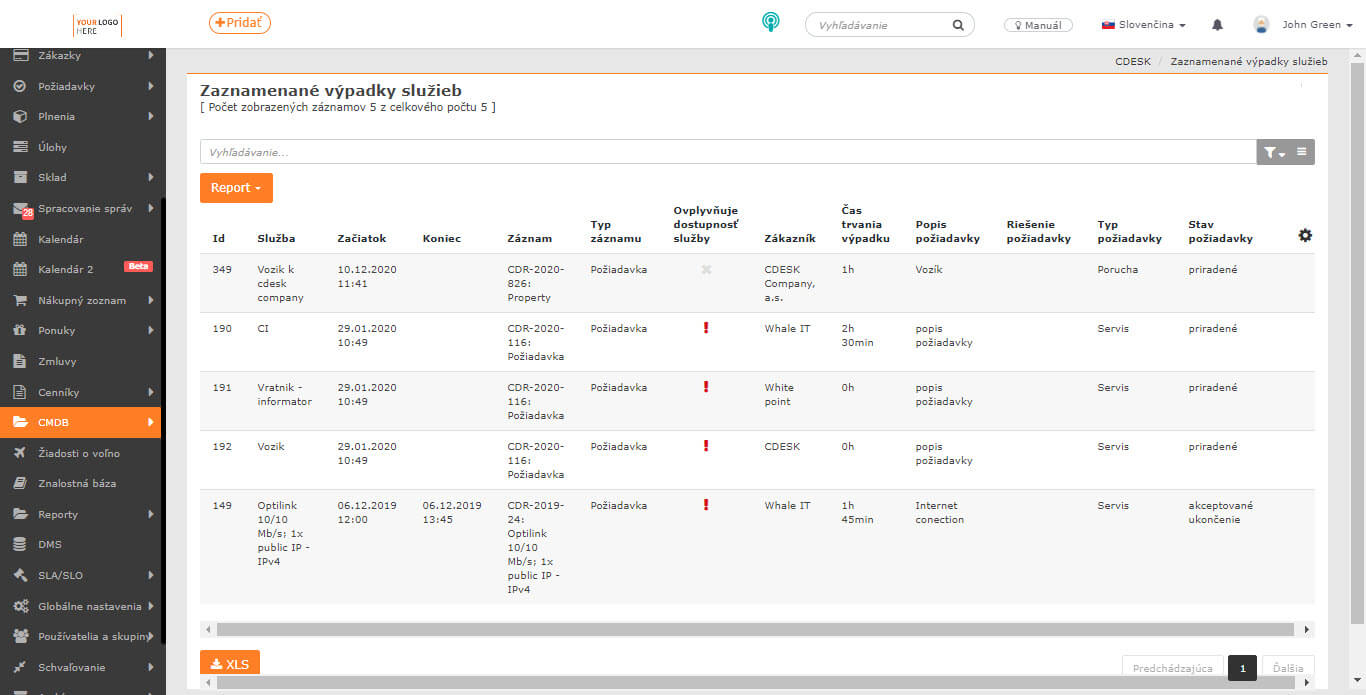The image size is (1366, 695).
Task: Click the table horizontal scrollbar
Action: [x=755, y=630]
